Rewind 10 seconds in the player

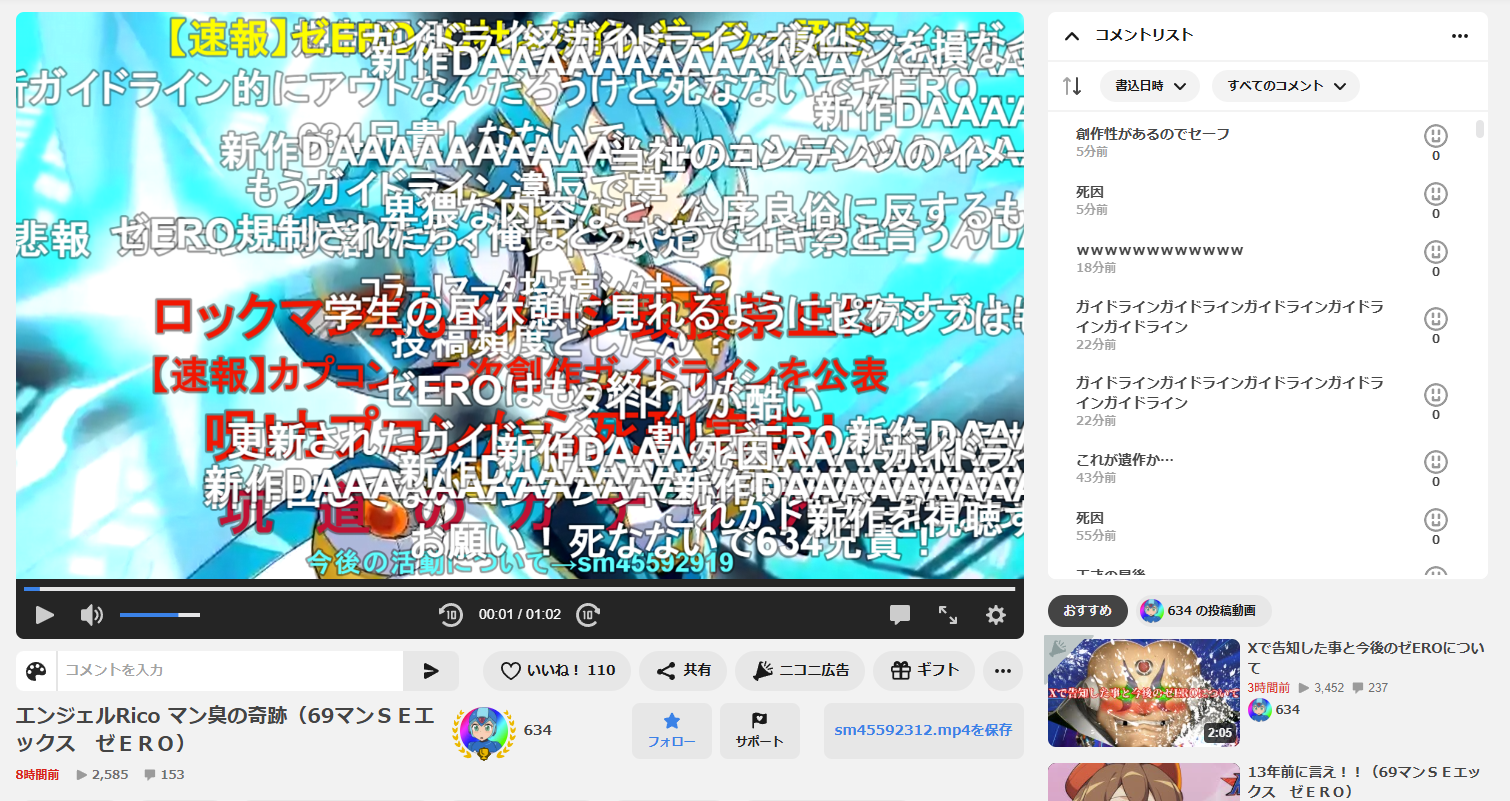tap(450, 615)
